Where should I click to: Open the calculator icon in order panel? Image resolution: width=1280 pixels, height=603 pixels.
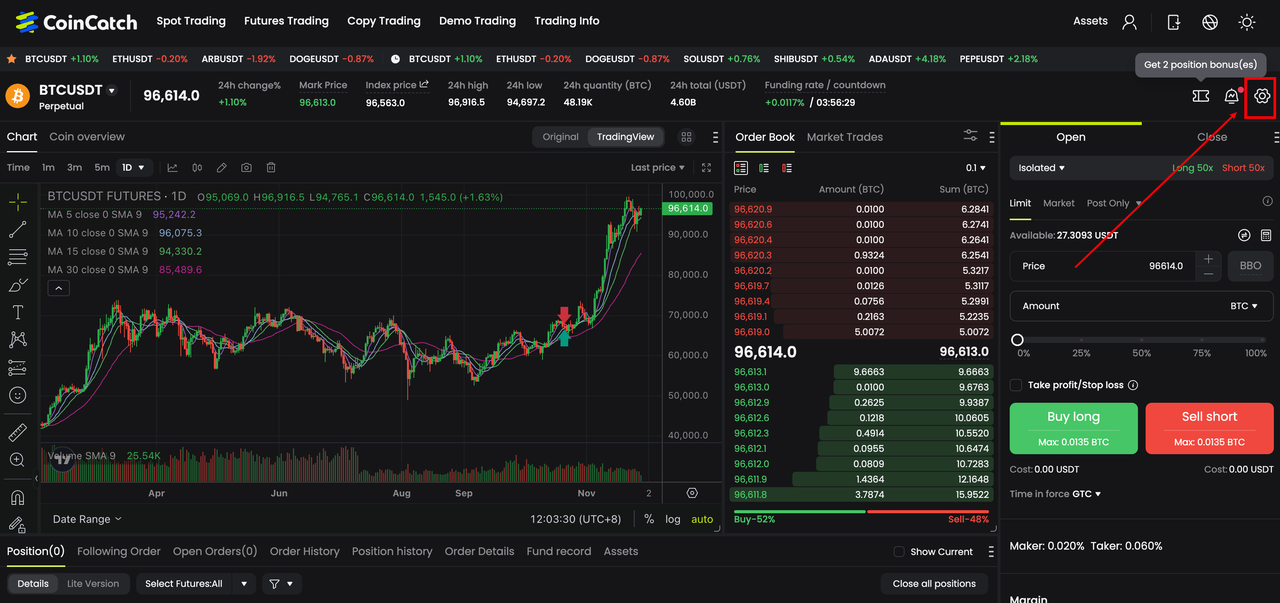tap(1266, 235)
